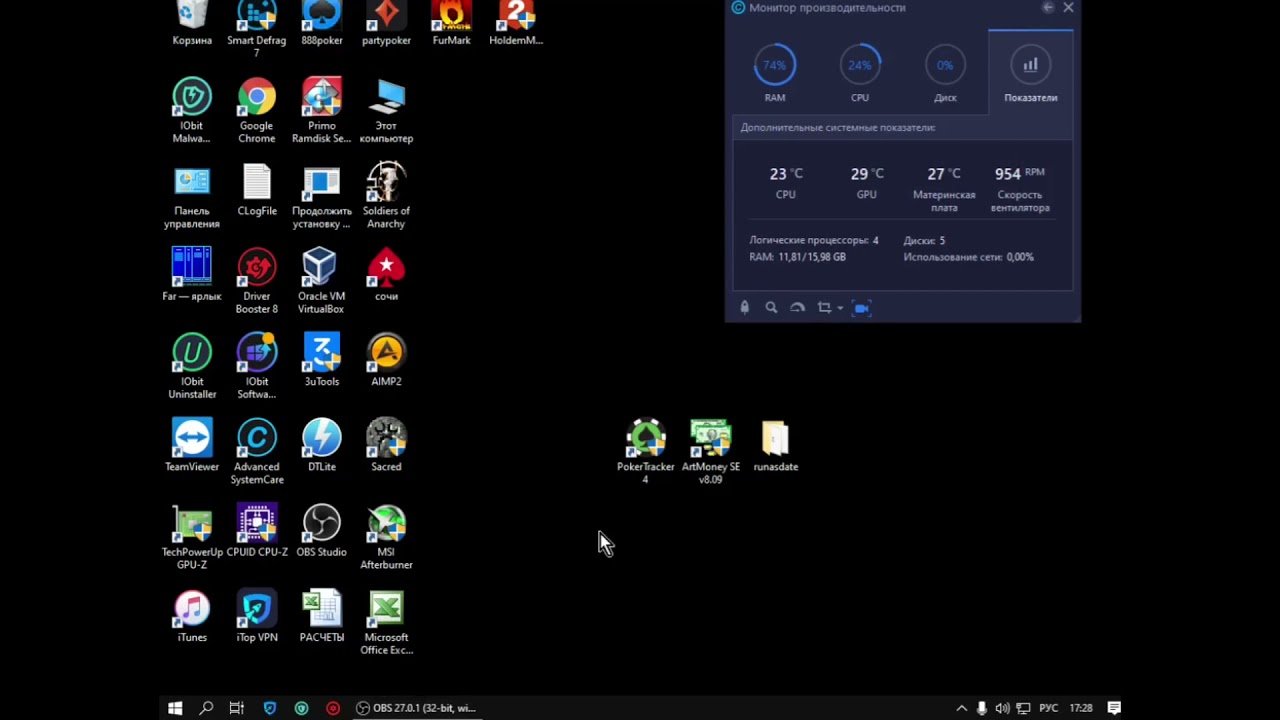1280x720 pixels.
Task: Select the Oracle VM VirtualBox icon
Action: click(x=322, y=281)
